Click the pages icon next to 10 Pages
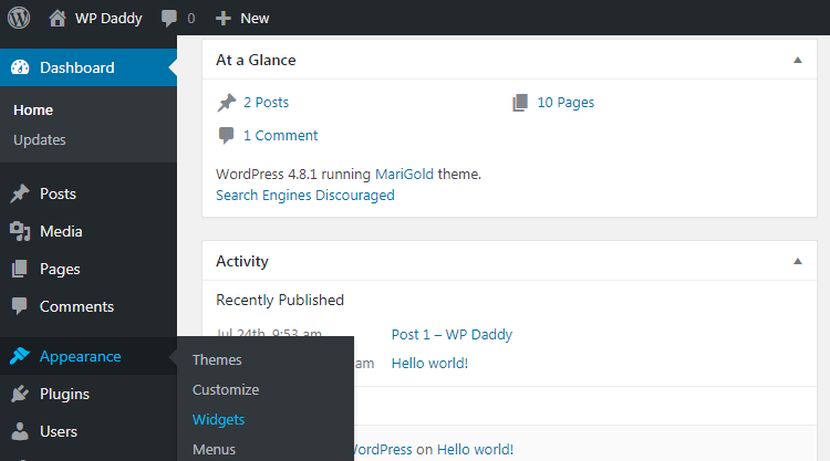The width and height of the screenshot is (830, 461). 520,102
